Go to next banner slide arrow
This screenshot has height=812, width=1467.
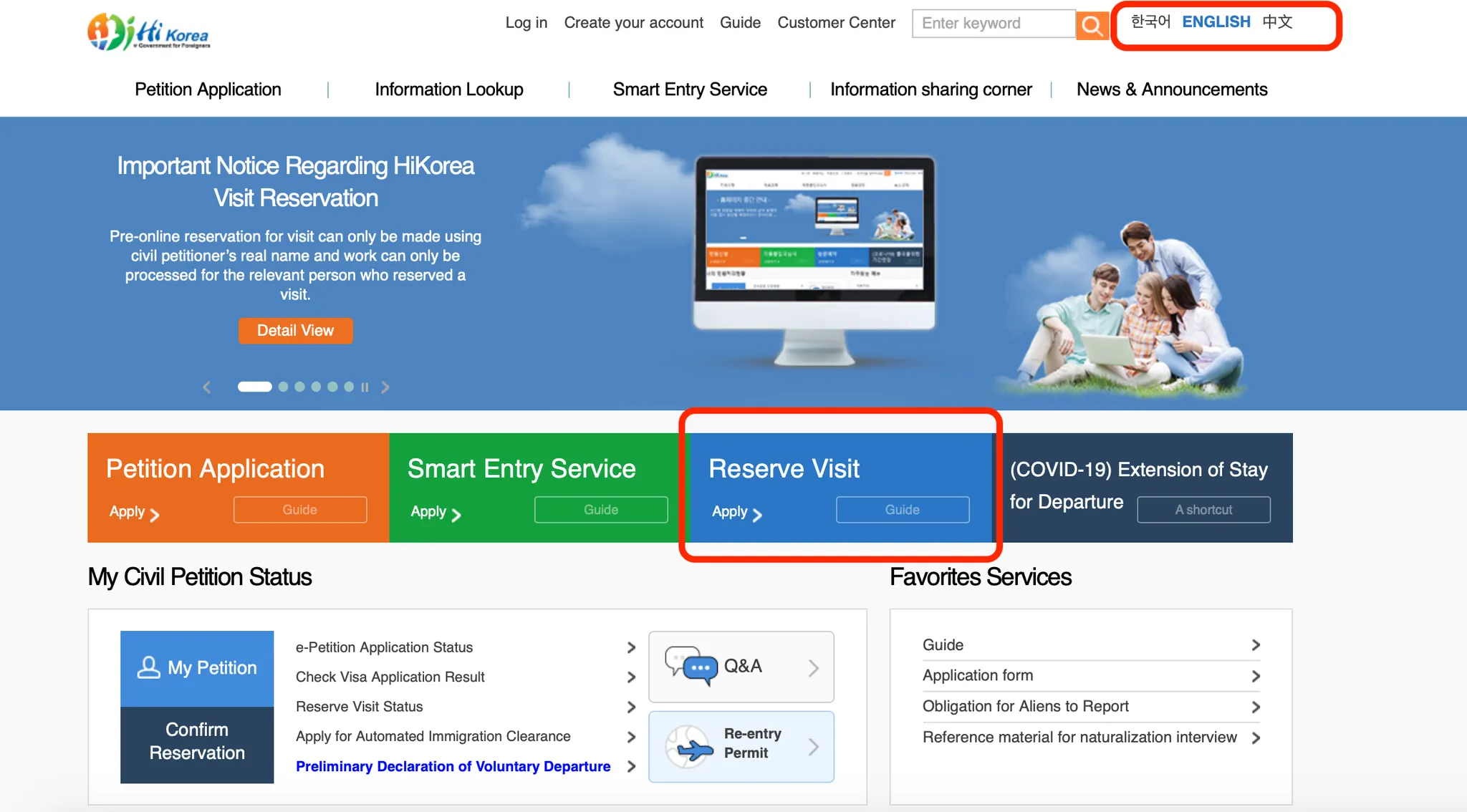[385, 387]
